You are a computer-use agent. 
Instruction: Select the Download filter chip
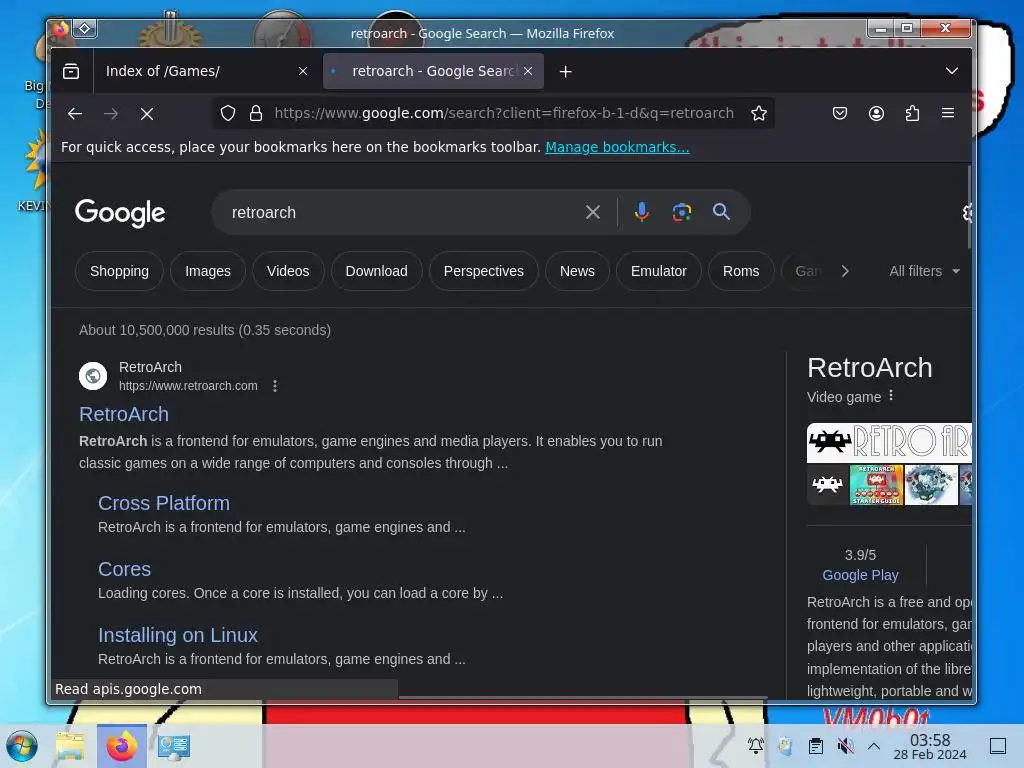[x=376, y=271]
